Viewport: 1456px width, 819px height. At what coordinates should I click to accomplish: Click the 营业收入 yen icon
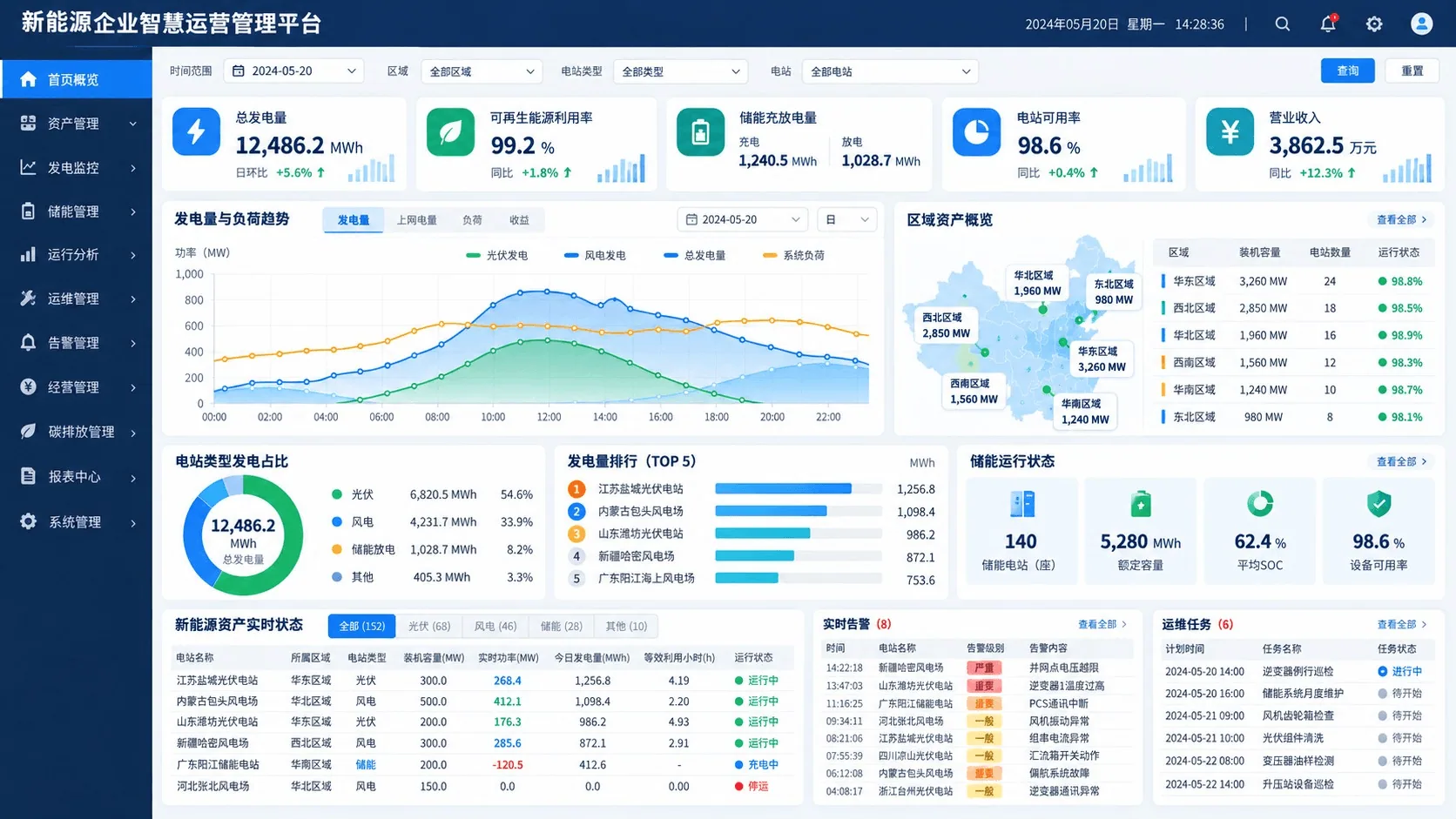(1230, 131)
